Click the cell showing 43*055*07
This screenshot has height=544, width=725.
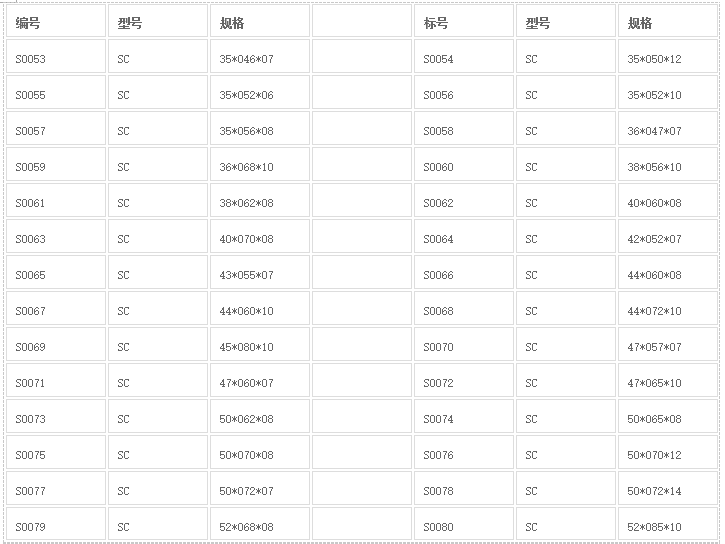coord(259,275)
